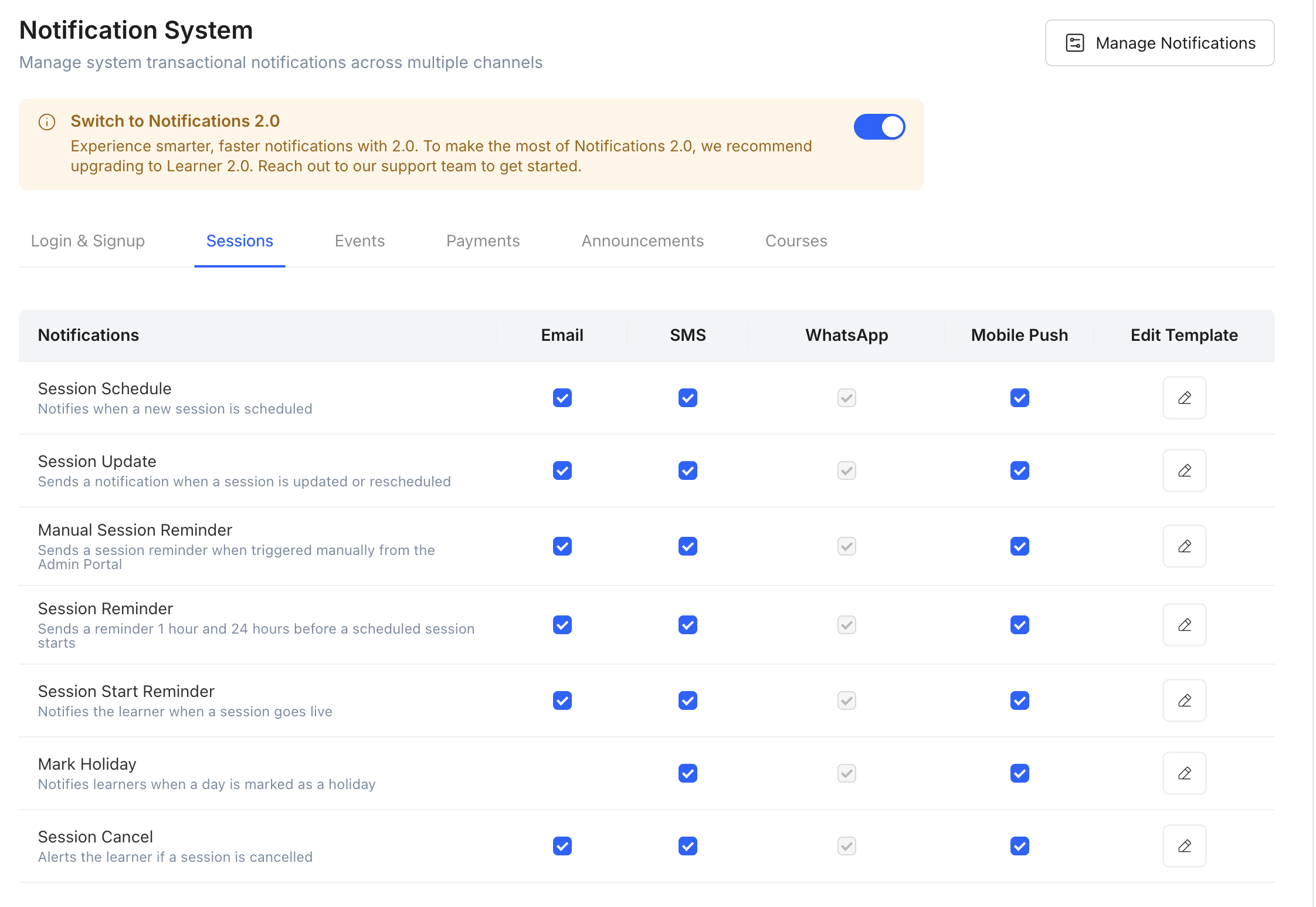Viewport: 1316px width, 907px height.
Task: Go to the Payments tab
Action: click(x=483, y=241)
